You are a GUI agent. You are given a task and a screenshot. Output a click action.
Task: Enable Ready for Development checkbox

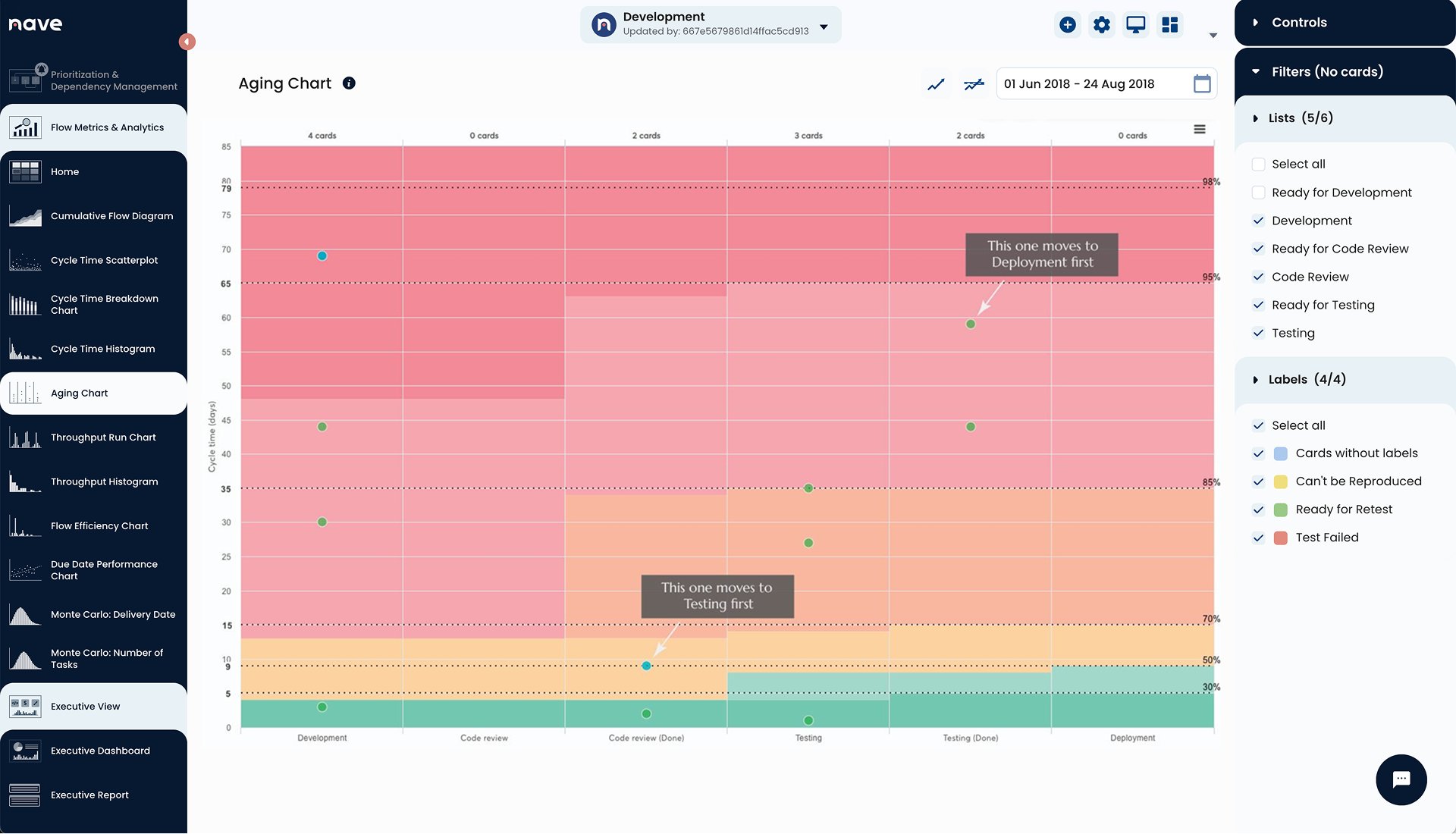1259,193
